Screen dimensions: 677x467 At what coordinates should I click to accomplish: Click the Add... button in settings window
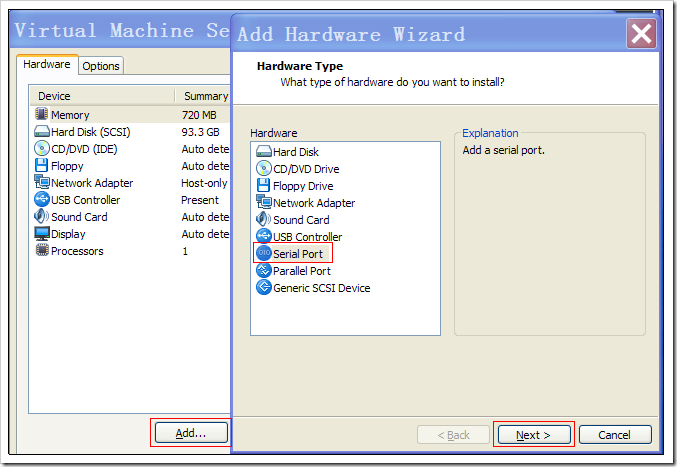click(x=191, y=433)
